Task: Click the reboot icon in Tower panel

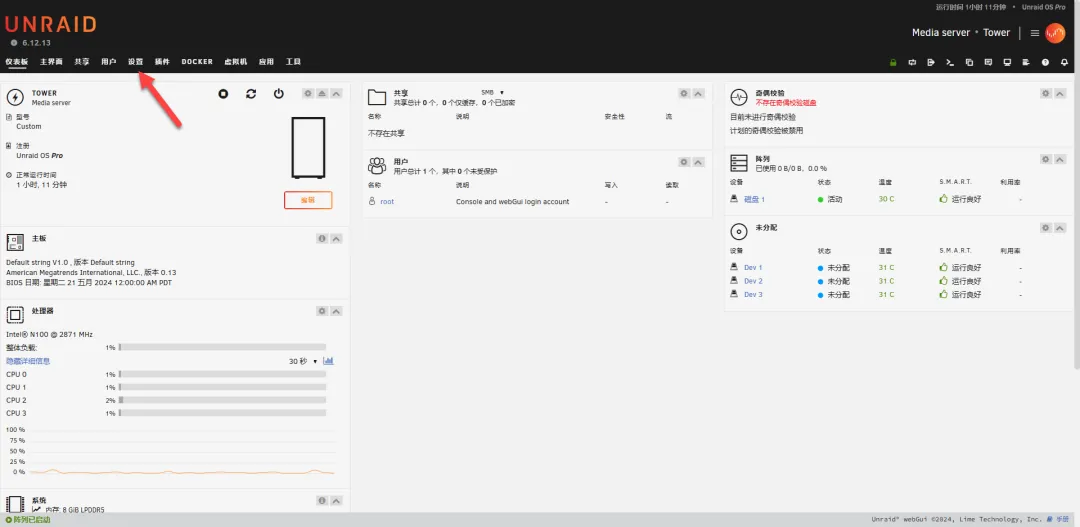Action: coord(251,94)
